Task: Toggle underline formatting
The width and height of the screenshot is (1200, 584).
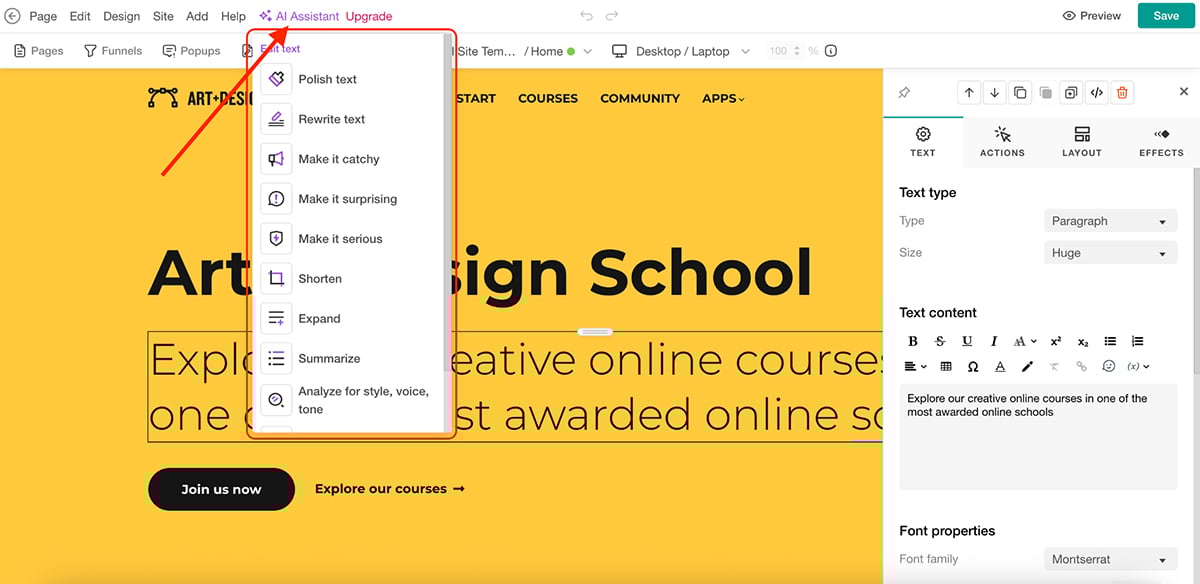Action: pos(966,340)
